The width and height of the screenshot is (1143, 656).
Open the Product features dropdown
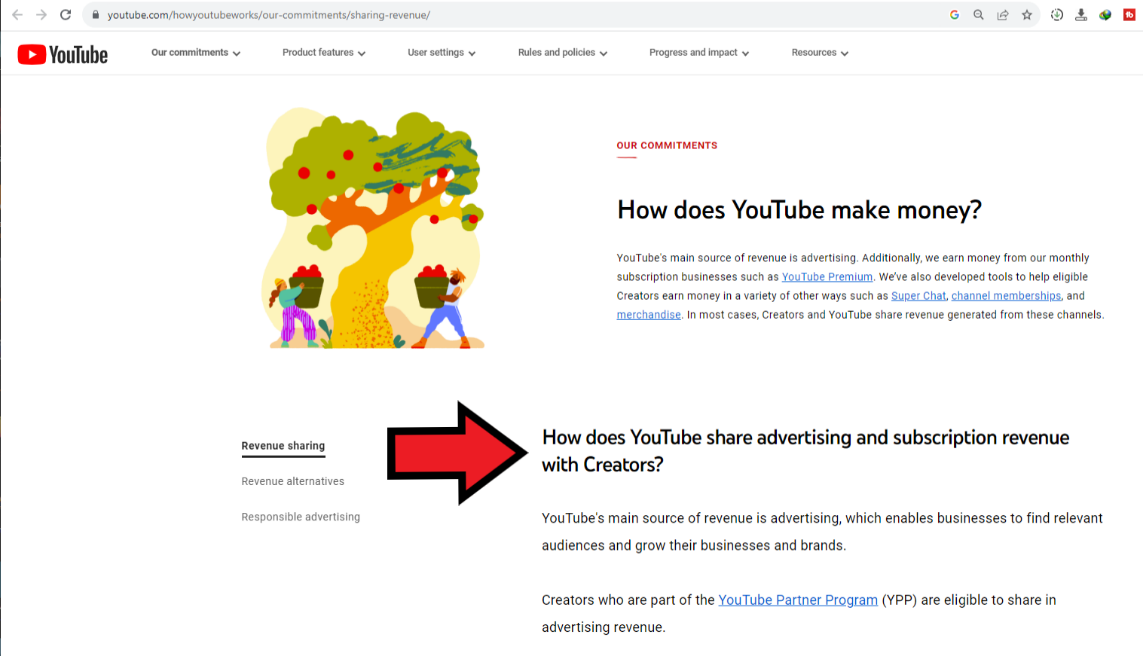tap(324, 52)
